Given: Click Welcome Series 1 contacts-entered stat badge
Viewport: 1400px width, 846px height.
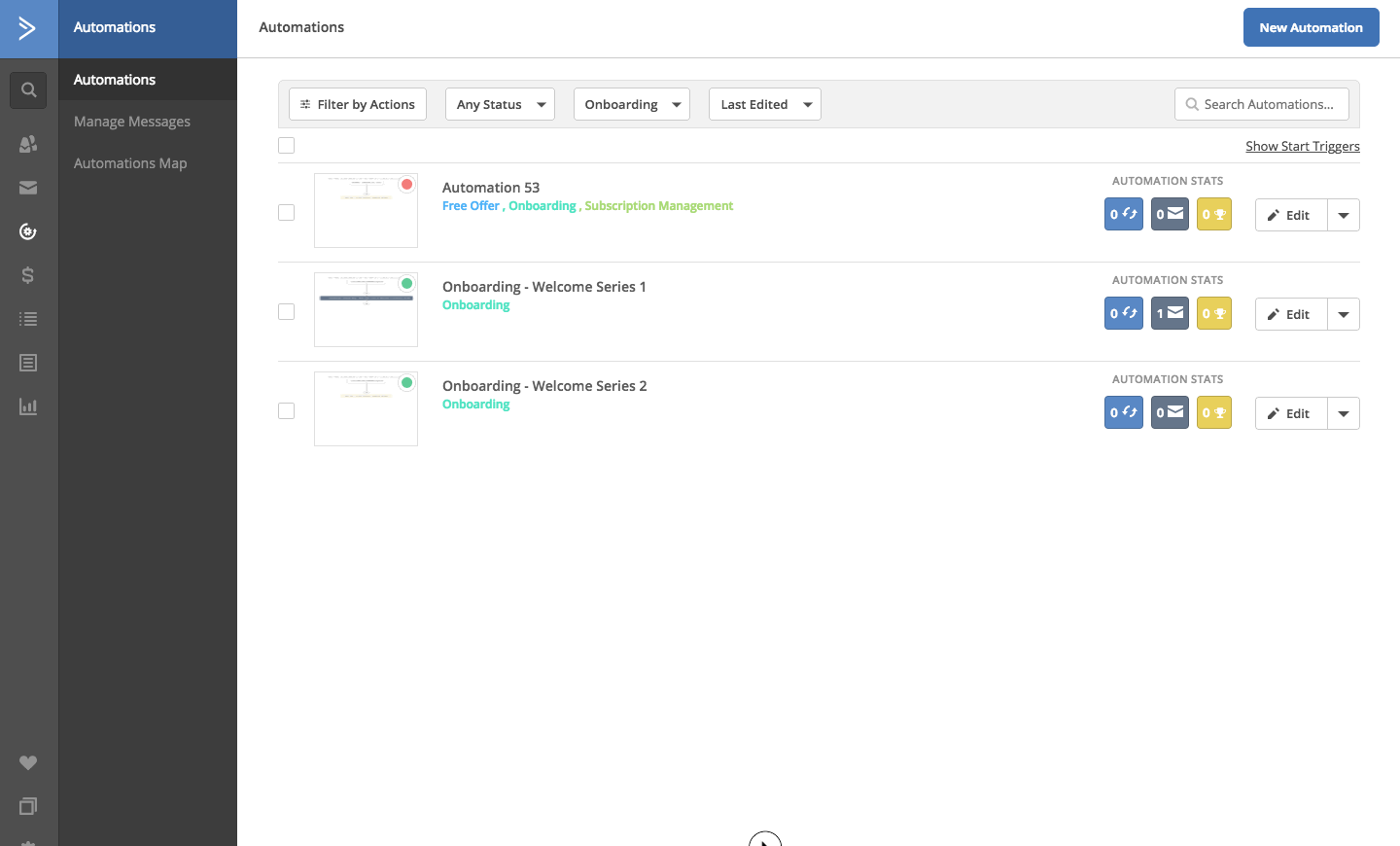Looking at the screenshot, I should click(1123, 314).
